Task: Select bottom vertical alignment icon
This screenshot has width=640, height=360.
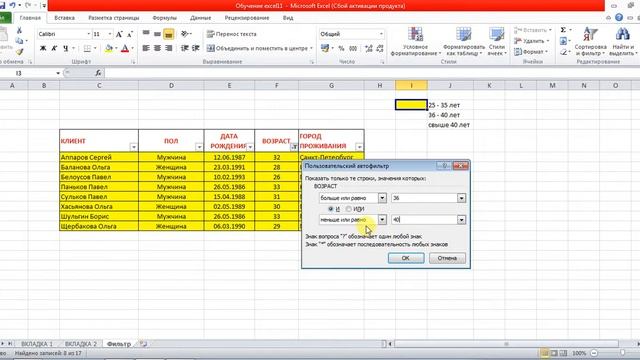Action: coord(169,34)
